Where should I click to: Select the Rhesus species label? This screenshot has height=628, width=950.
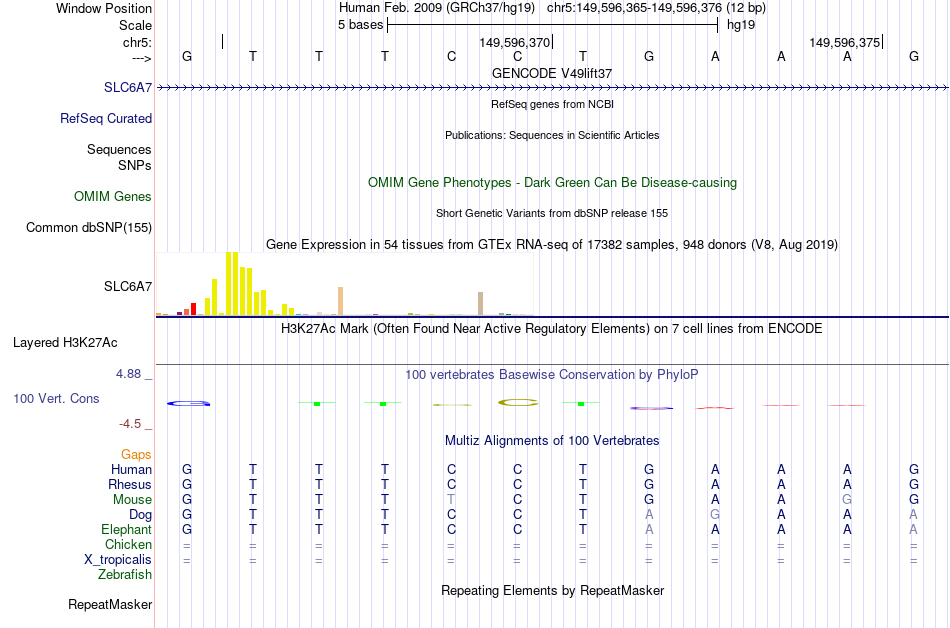pyautogui.click(x=130, y=484)
